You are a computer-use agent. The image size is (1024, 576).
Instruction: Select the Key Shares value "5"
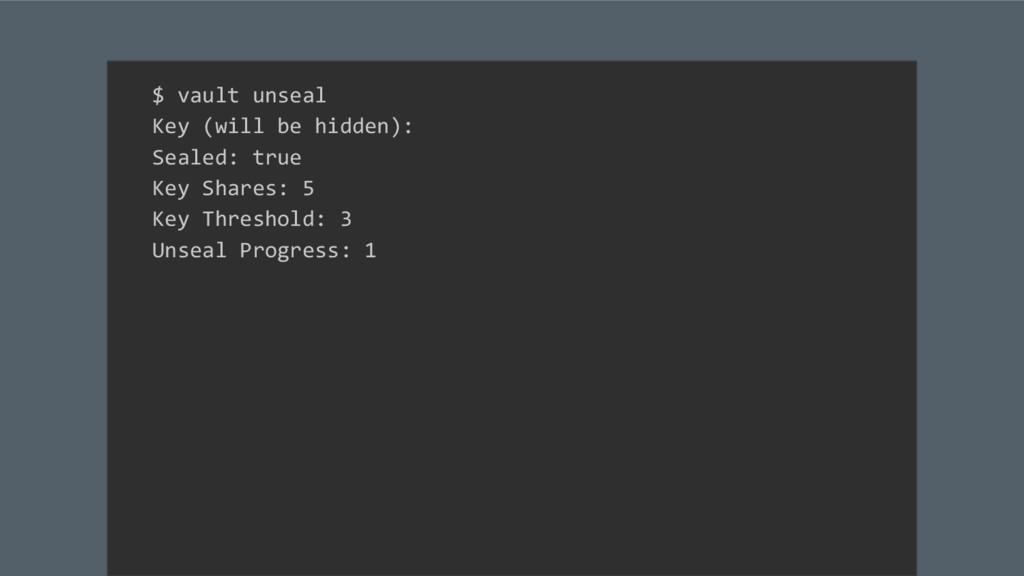pos(308,189)
